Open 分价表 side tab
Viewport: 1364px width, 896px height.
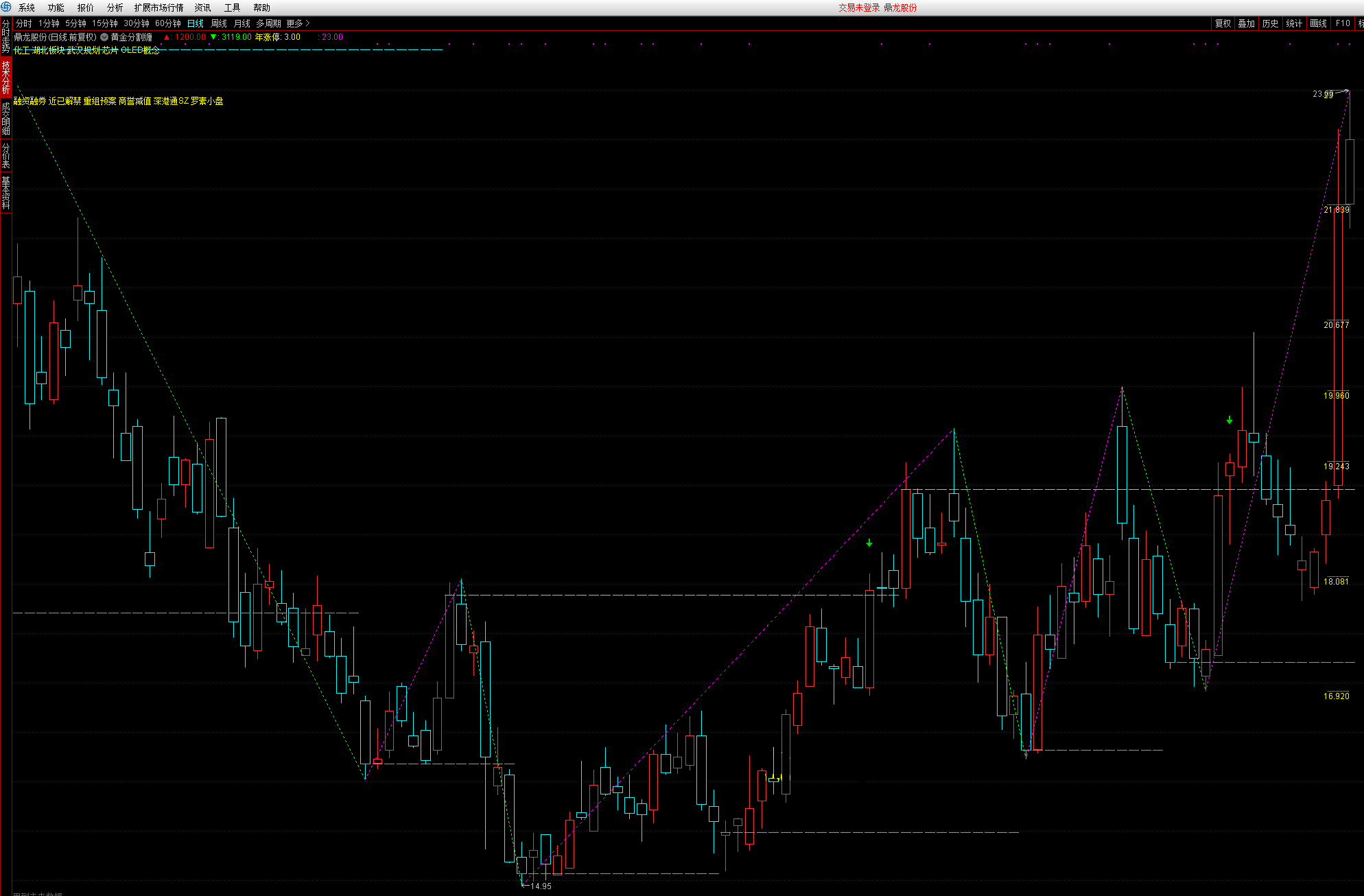click(x=5, y=156)
